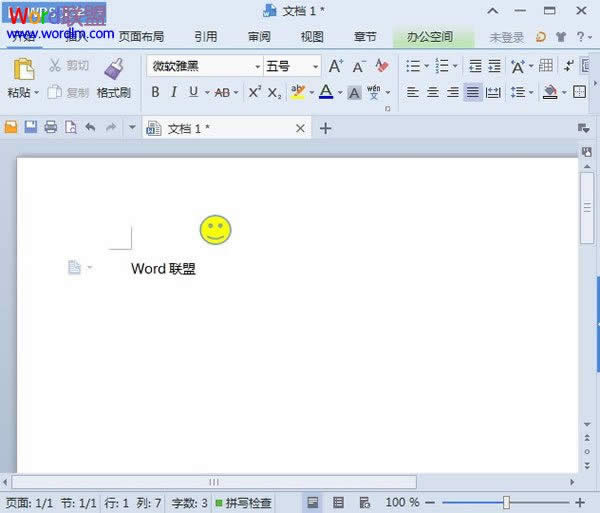Image resolution: width=600 pixels, height=513 pixels.
Task: Toggle justified text alignment
Action: (x=472, y=92)
